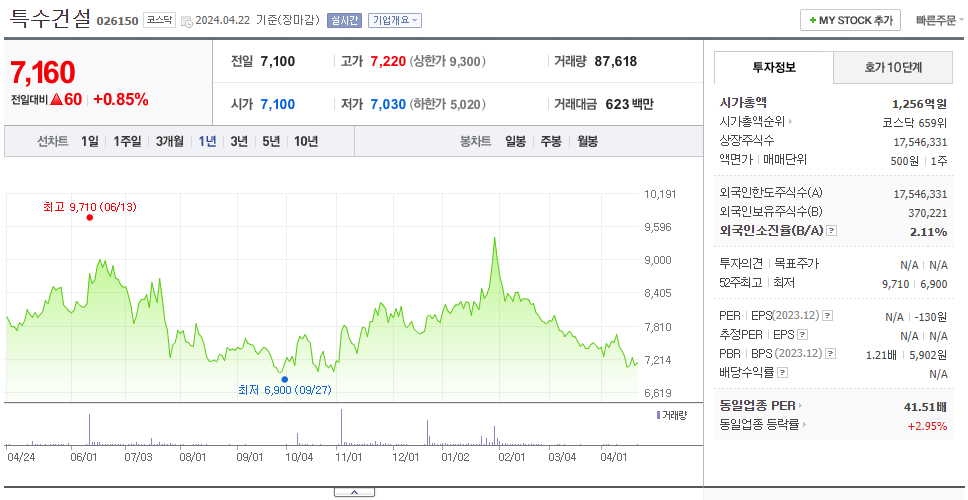
Task: Click the 고가 value 7,220
Action: click(388, 62)
